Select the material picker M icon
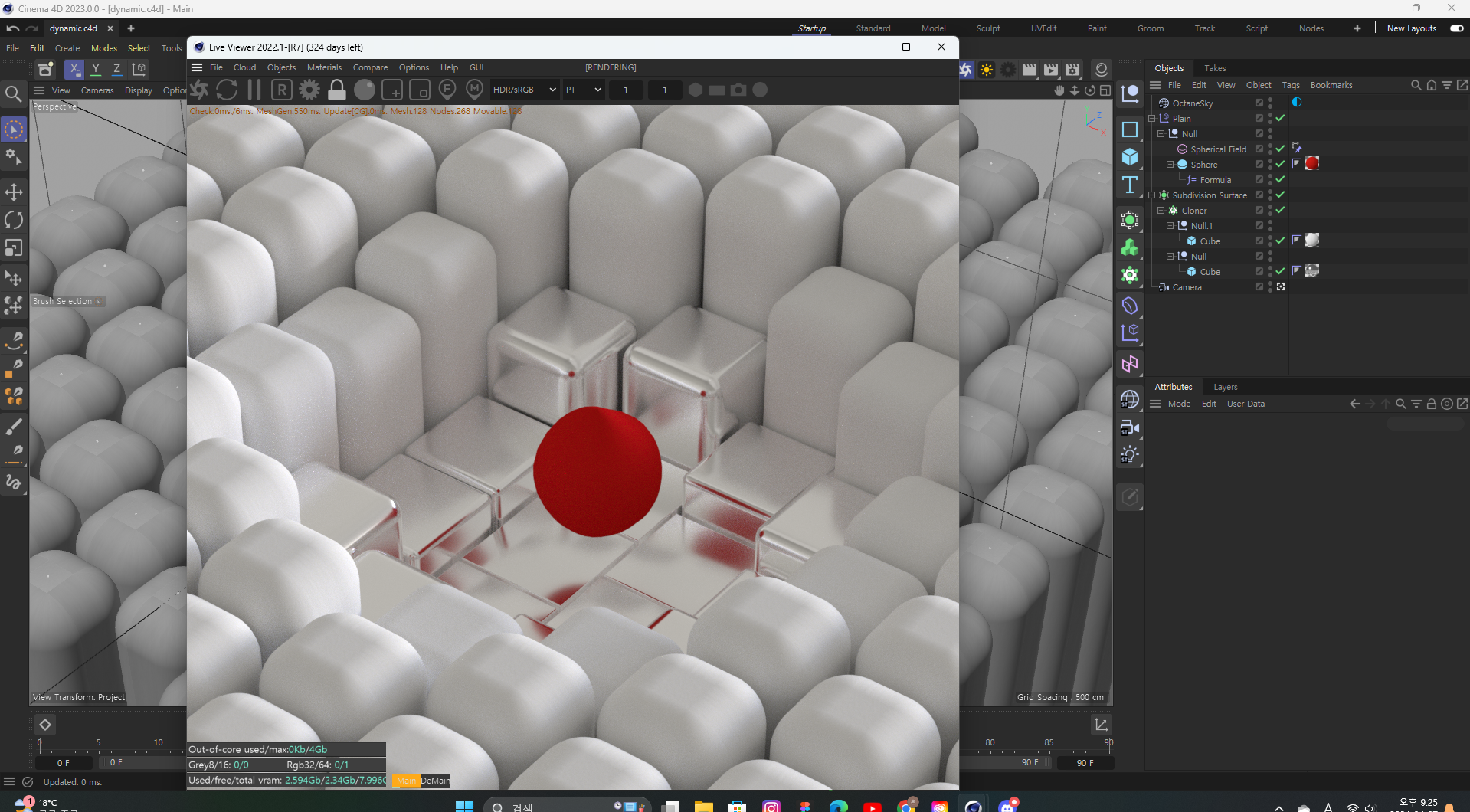This screenshot has height=812, width=1470. point(475,90)
